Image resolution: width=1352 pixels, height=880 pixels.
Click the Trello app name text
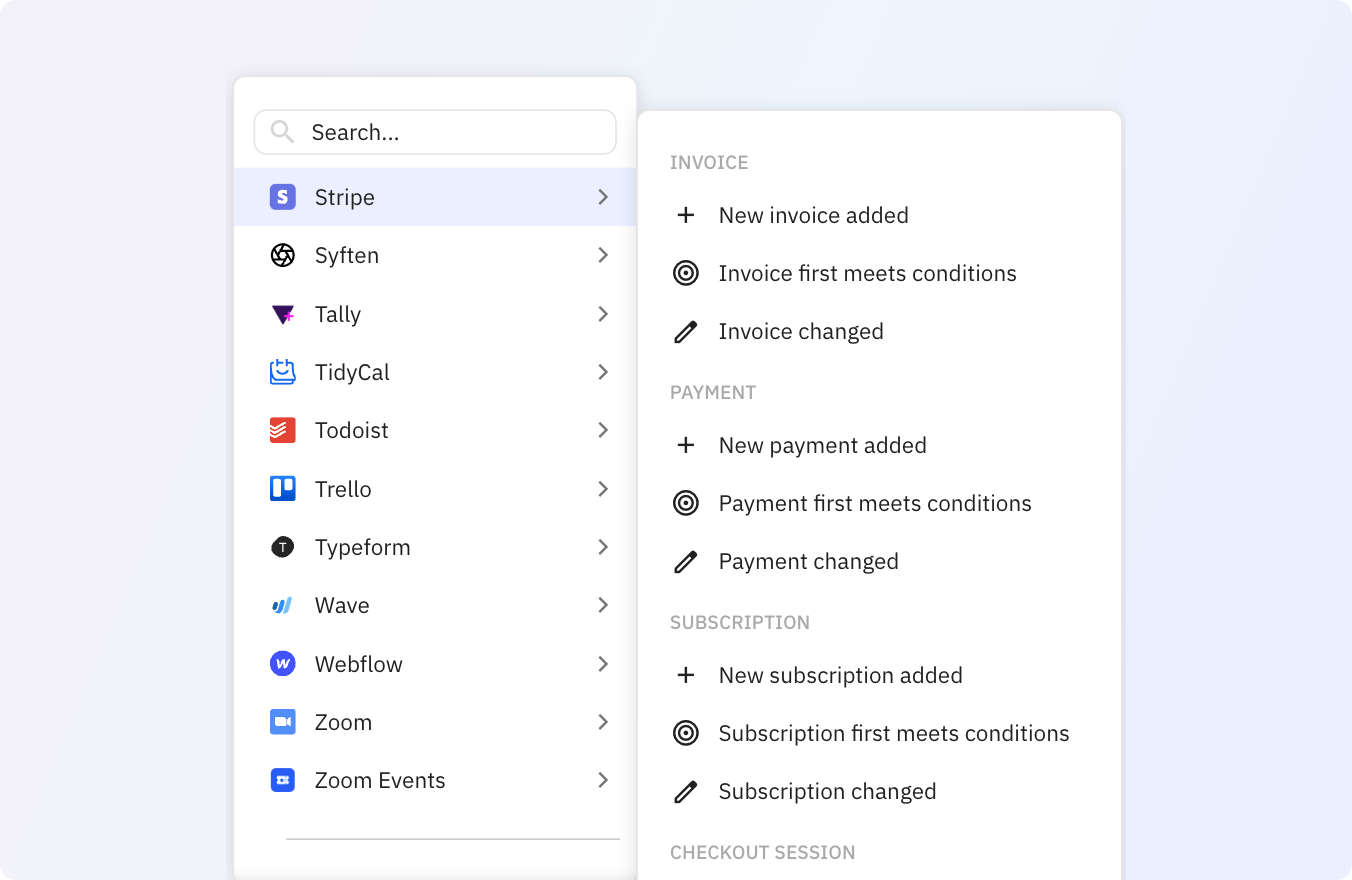[343, 489]
